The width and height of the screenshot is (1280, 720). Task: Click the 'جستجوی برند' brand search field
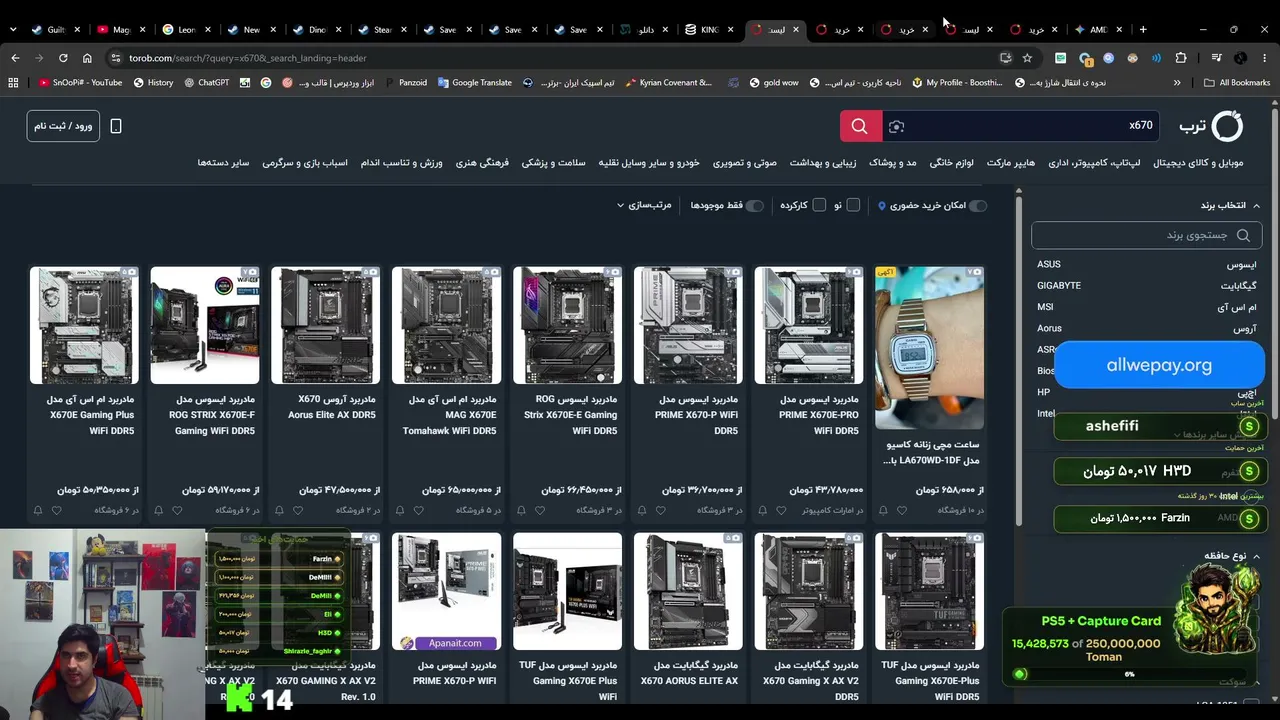point(1147,235)
